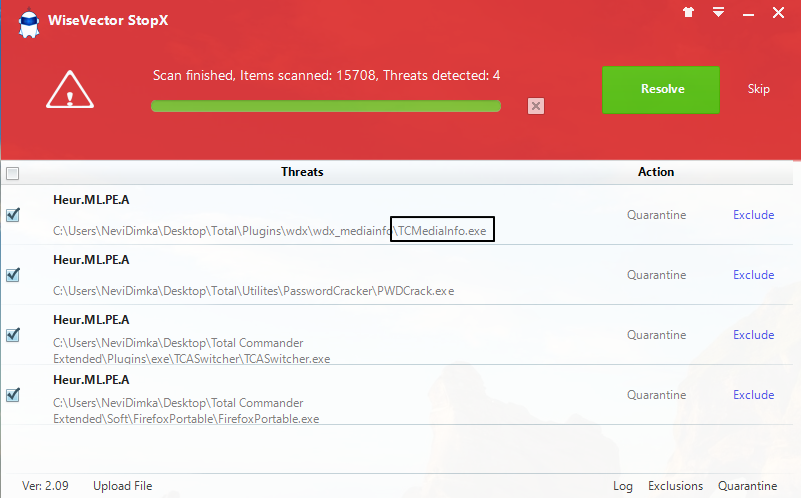The width and height of the screenshot is (801, 498).
Task: Click Heur.ML.PE.A name above FirefoxPortable.exe
Action: (x=91, y=380)
